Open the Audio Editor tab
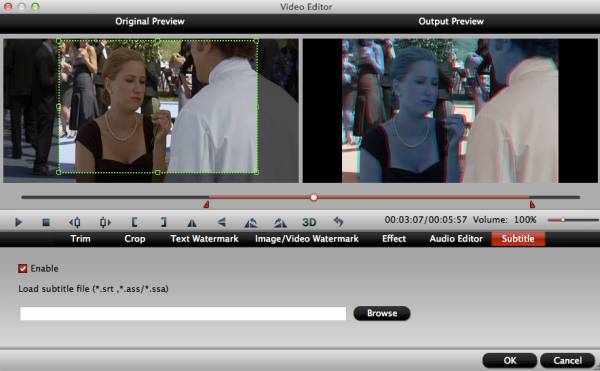The image size is (600, 371). 456,239
